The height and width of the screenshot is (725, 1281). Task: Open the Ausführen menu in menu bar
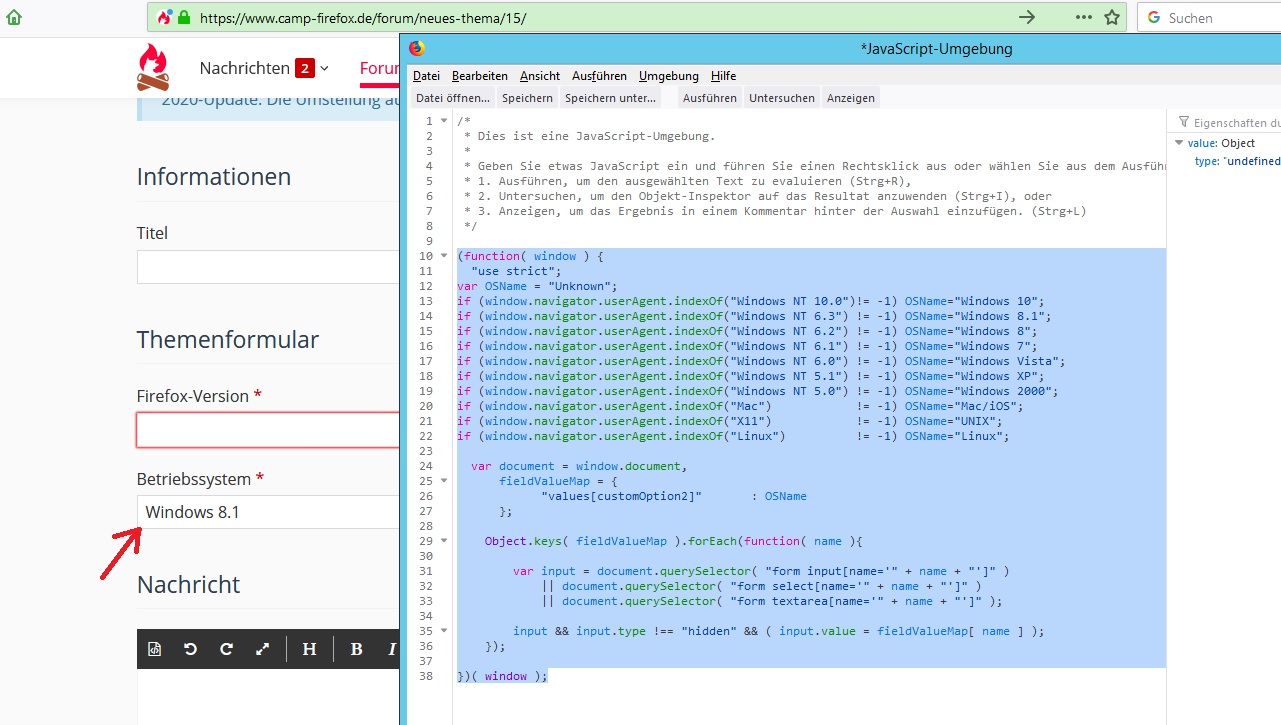pos(599,76)
